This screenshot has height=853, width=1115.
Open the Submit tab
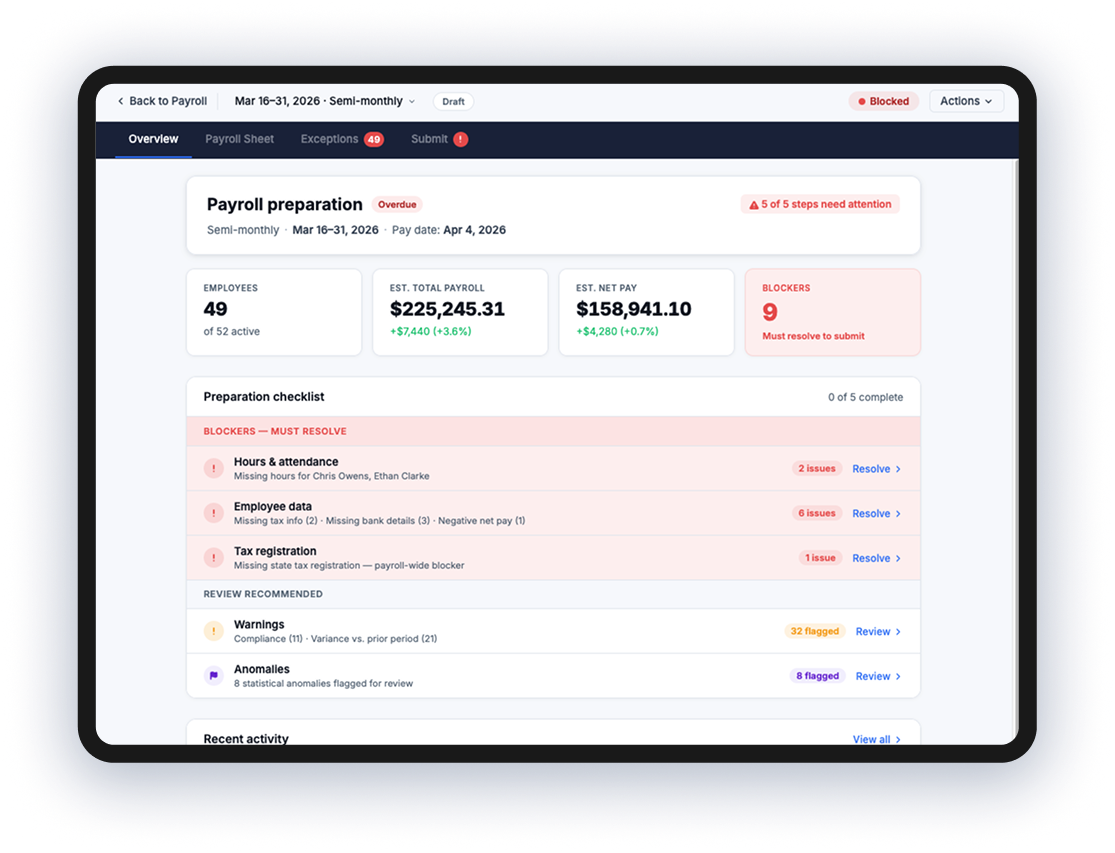point(439,139)
